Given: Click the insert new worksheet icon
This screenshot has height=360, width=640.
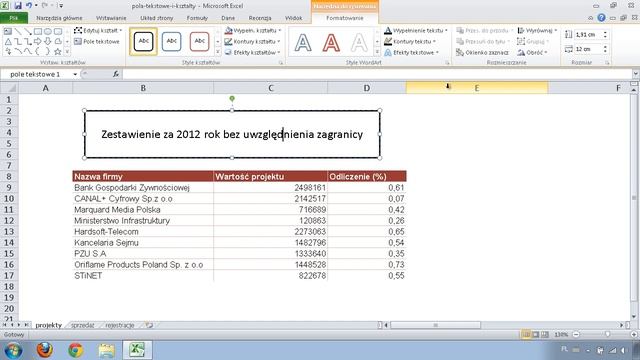Looking at the screenshot, I should [x=149, y=325].
